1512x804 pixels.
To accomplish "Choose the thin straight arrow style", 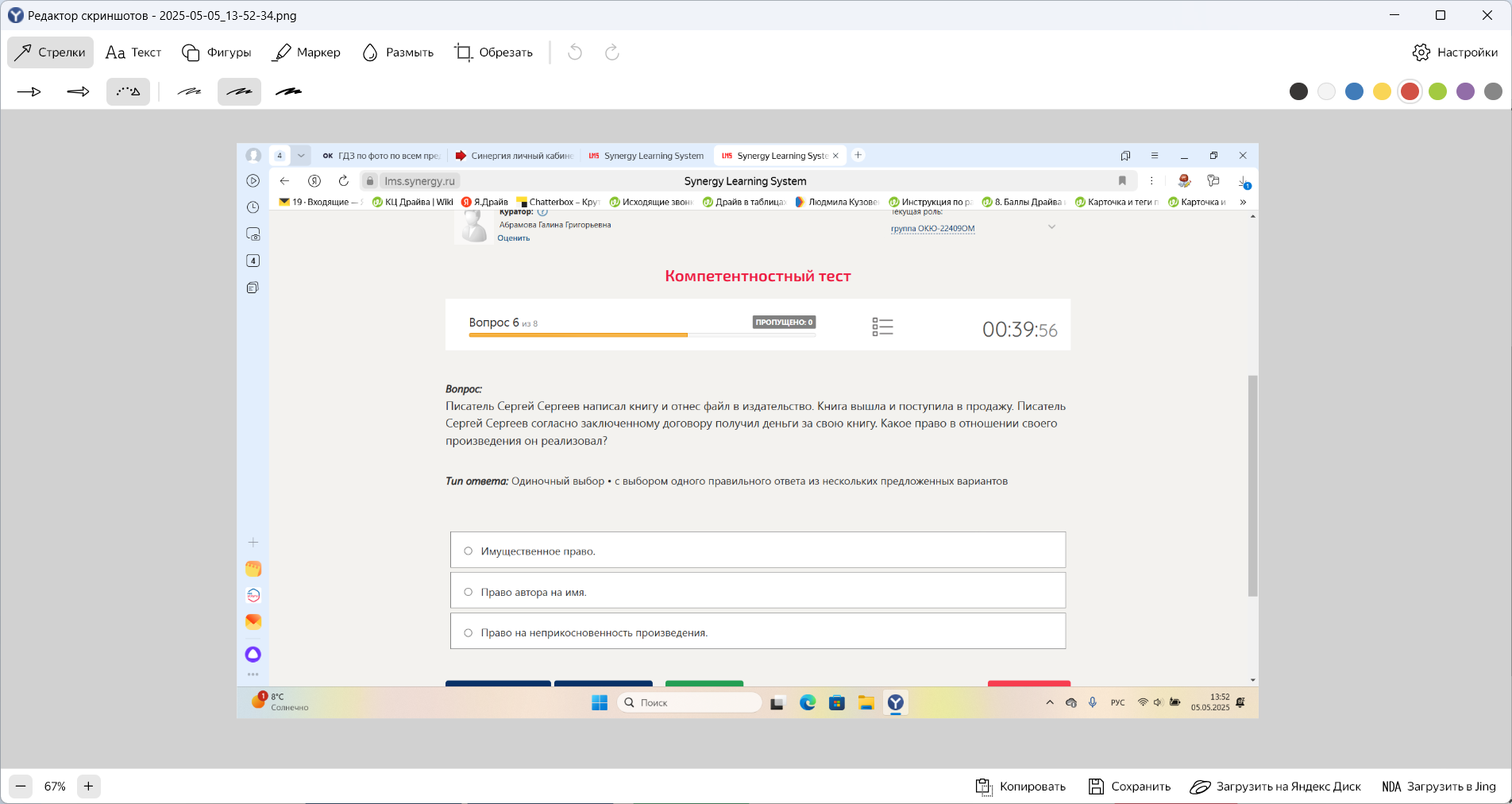I will [29, 92].
